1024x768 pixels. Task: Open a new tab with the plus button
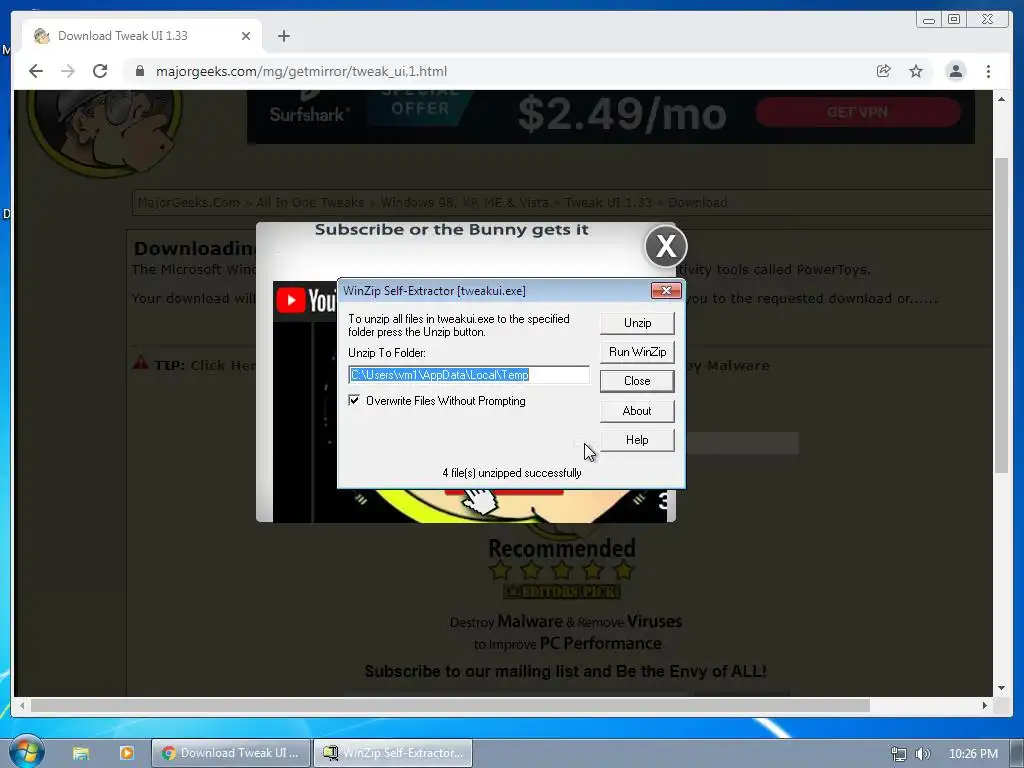(283, 36)
